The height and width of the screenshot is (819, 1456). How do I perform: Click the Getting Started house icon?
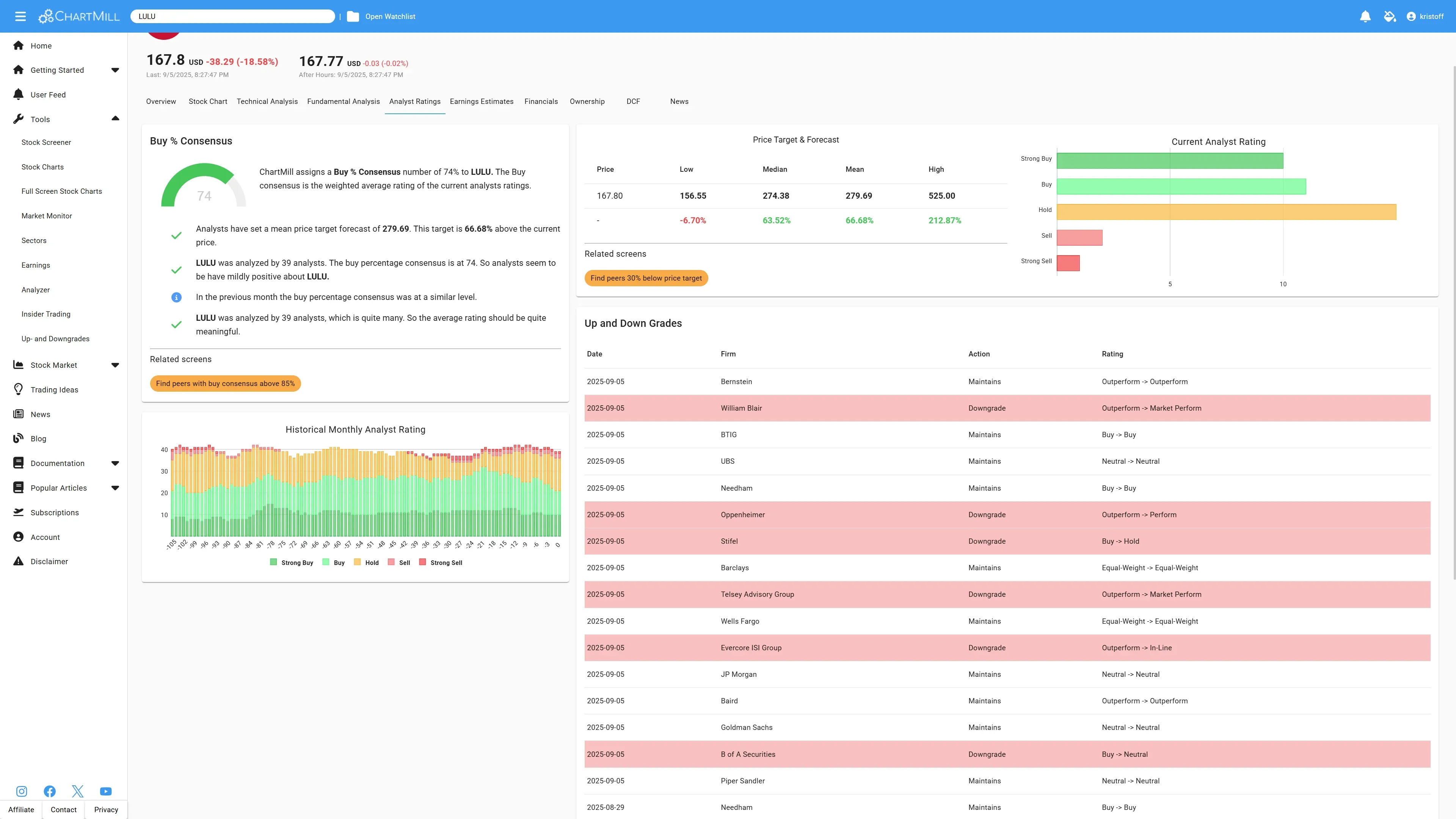(19, 70)
